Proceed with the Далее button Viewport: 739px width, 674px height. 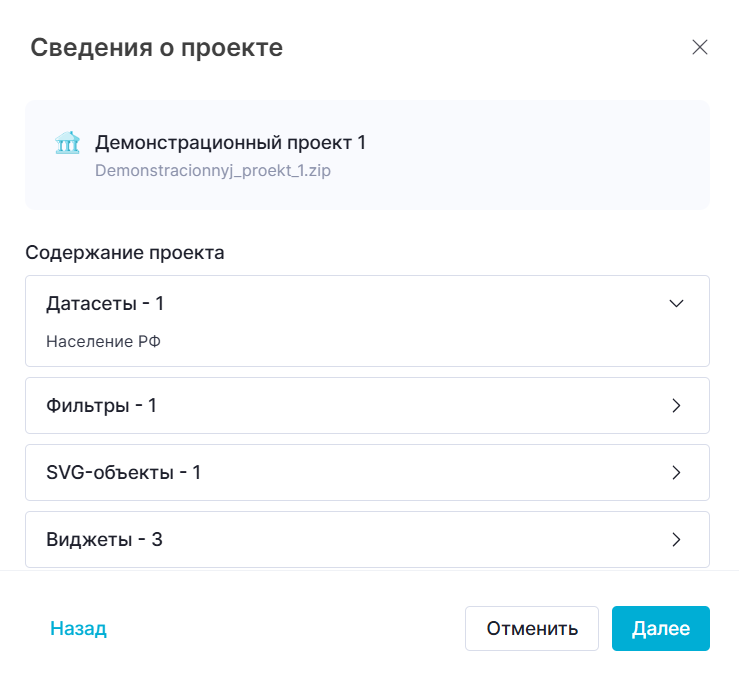pos(660,629)
